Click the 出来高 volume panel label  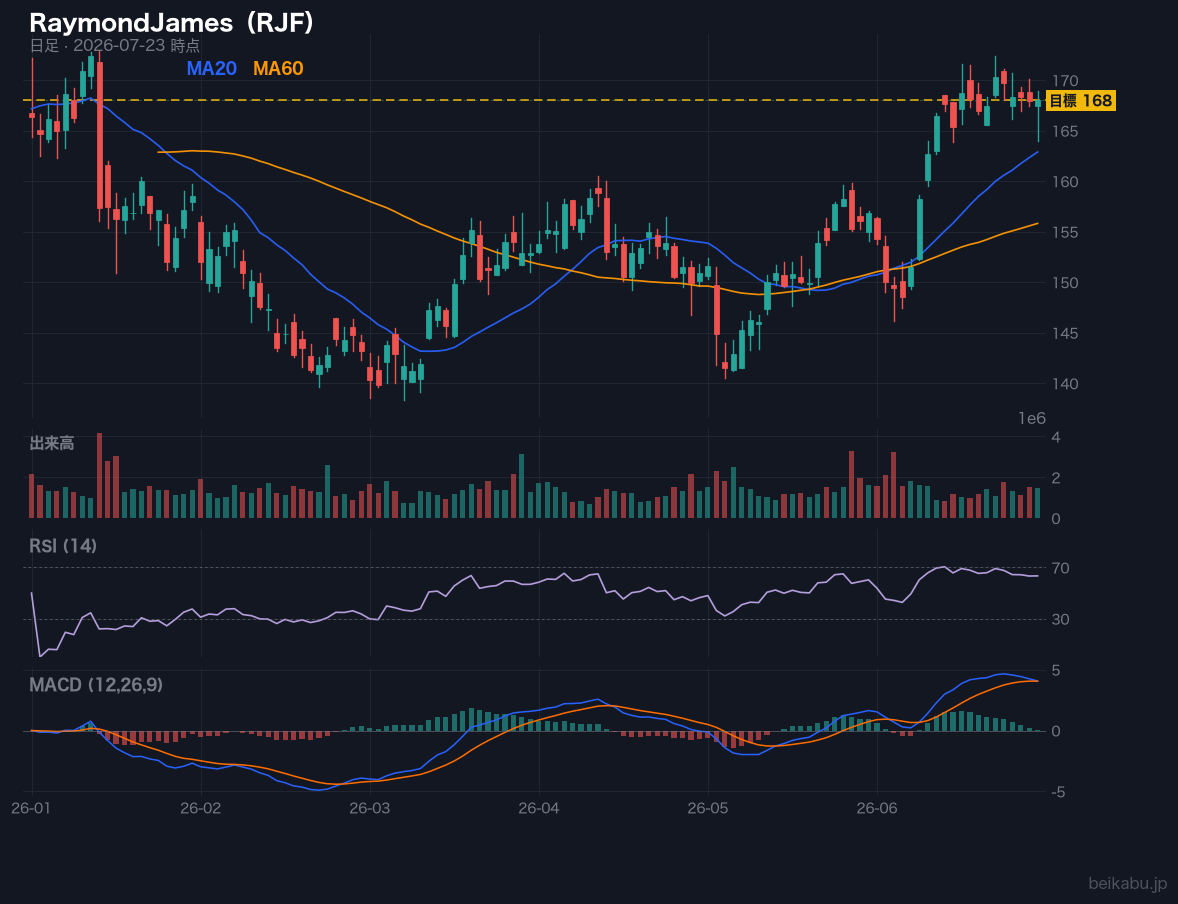point(52,444)
